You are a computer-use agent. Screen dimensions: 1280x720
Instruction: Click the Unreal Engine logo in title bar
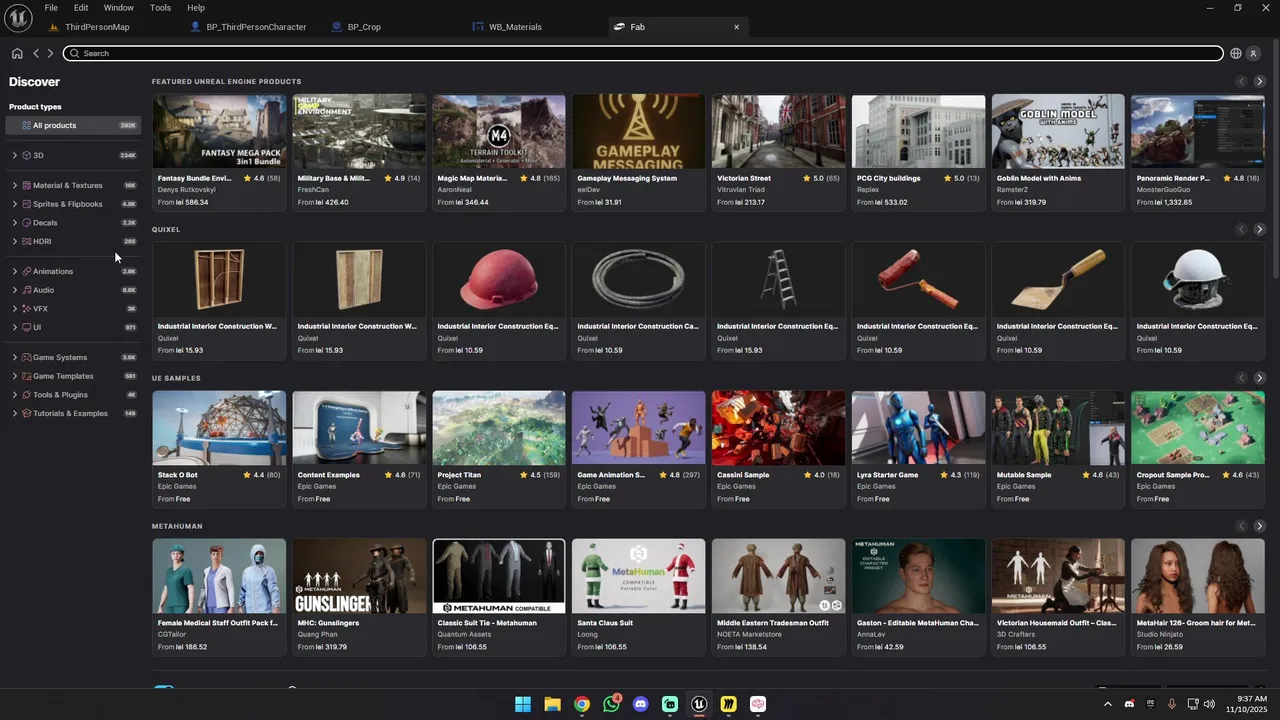point(18,18)
